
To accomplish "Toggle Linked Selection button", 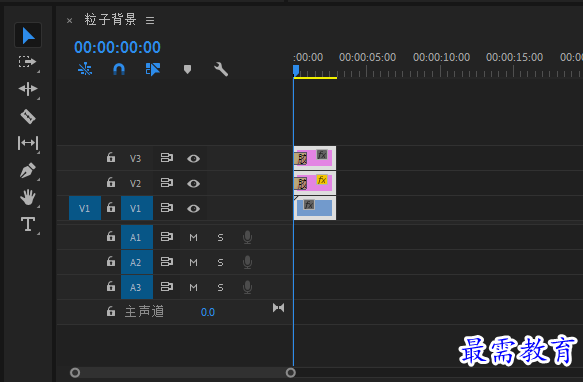I will point(153,69).
